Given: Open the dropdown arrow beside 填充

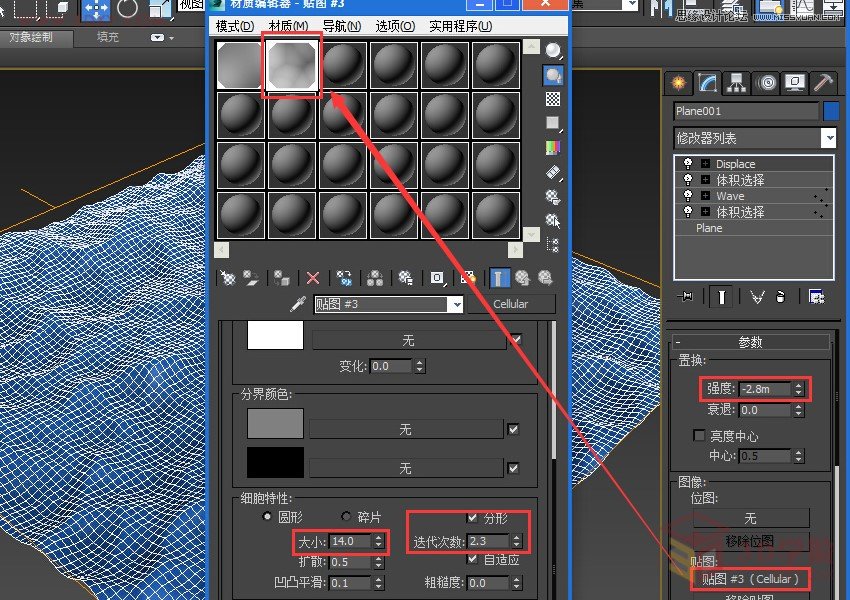Looking at the screenshot, I should pos(171,38).
